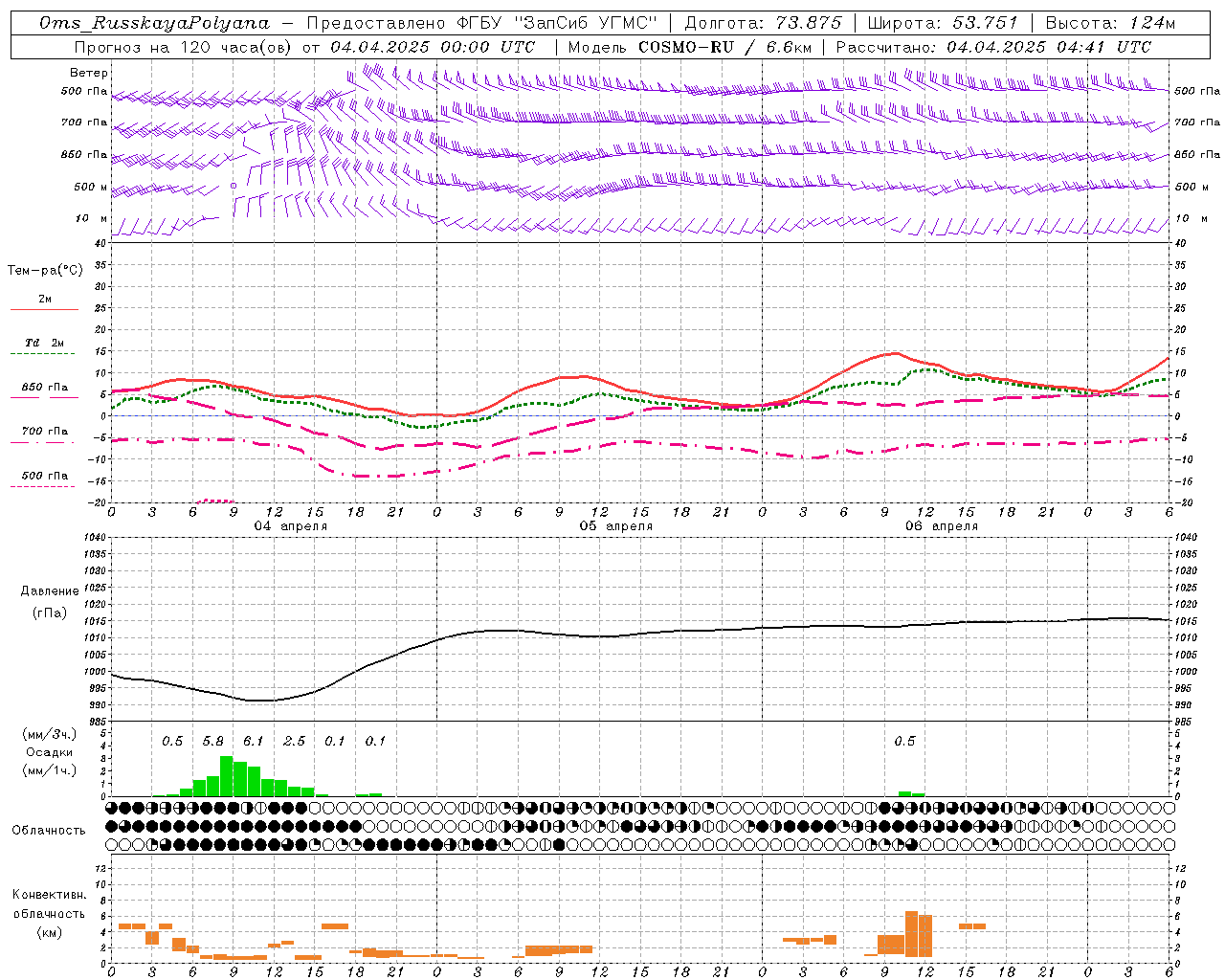Click the 5.8 precipitation total
Image resolution: width=1225 pixels, height=980 pixels.
212,742
